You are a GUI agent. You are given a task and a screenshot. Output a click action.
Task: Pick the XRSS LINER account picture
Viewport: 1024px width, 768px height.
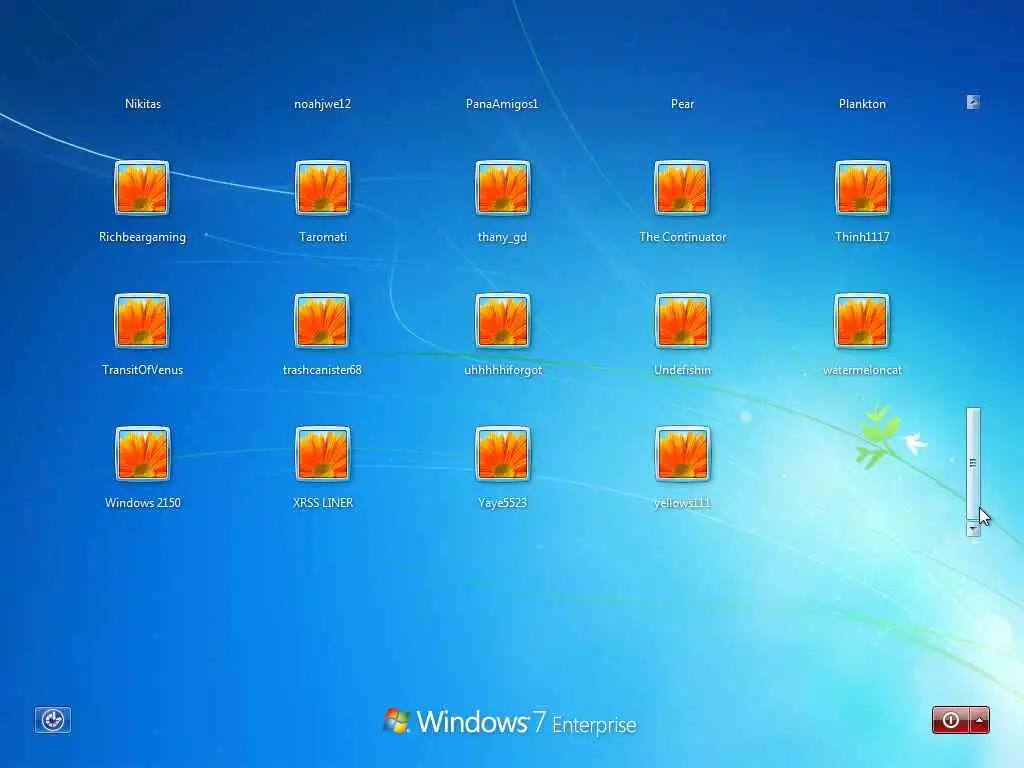[x=323, y=454]
